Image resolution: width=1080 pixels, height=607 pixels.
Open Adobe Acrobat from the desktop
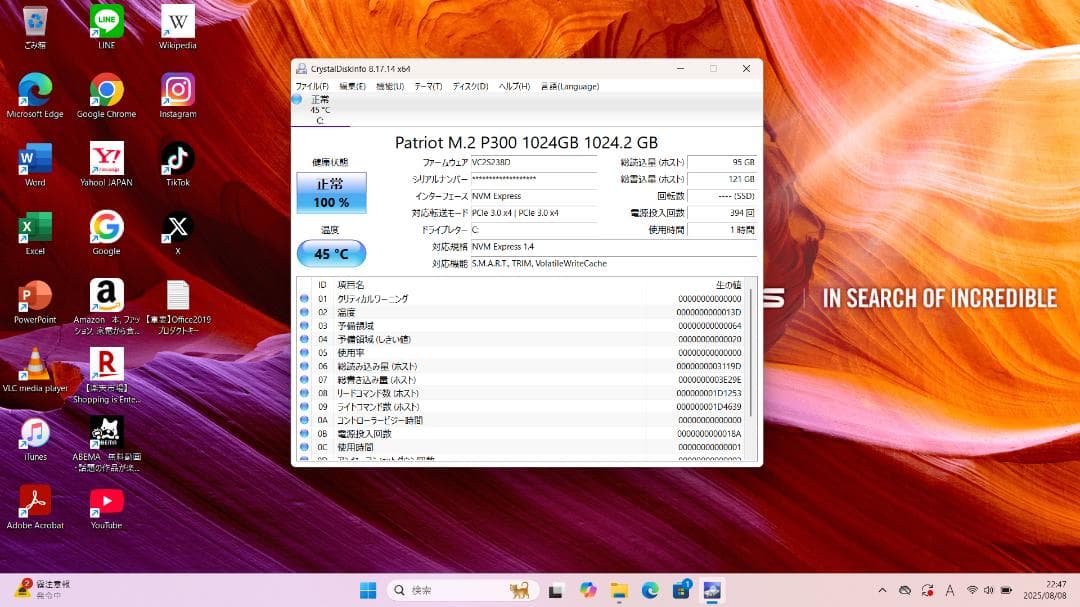coord(35,500)
